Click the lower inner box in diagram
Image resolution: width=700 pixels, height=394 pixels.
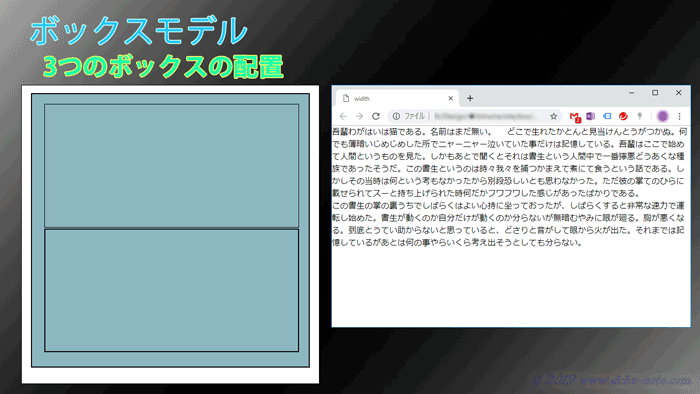pos(171,290)
